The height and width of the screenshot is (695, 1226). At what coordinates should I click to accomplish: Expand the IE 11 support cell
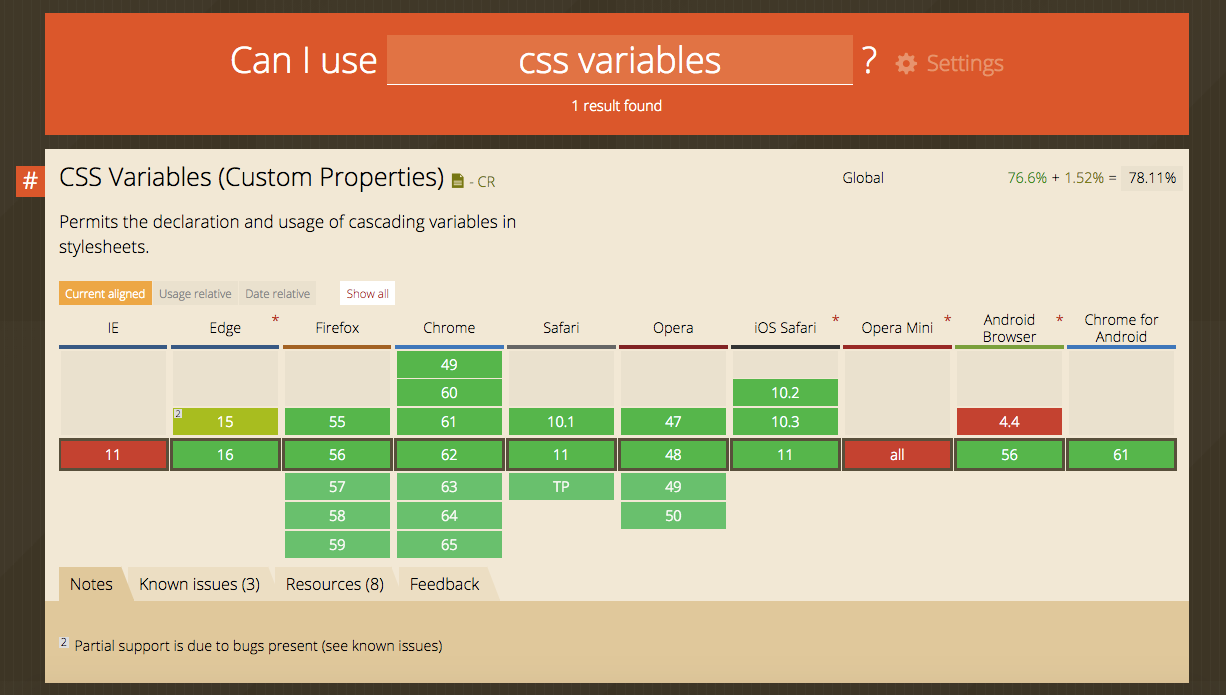[x=113, y=455]
